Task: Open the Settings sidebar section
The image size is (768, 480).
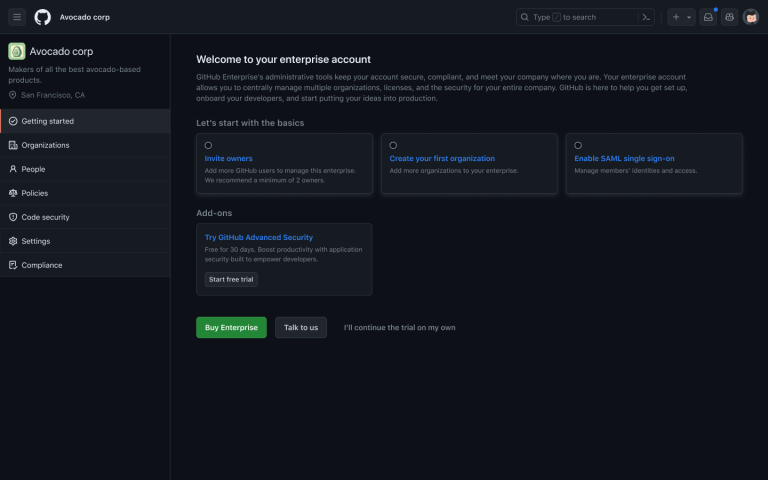Action: (x=36, y=241)
